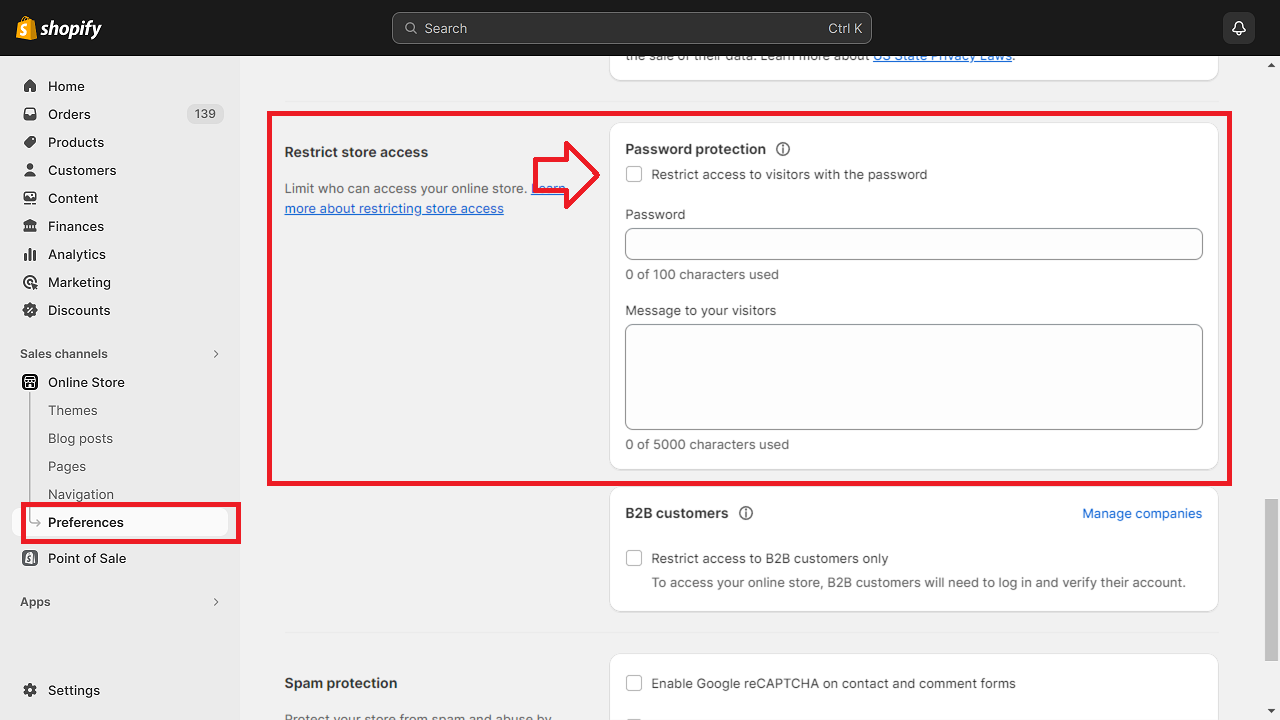Follow the restricting store access learn more link

click(393, 208)
